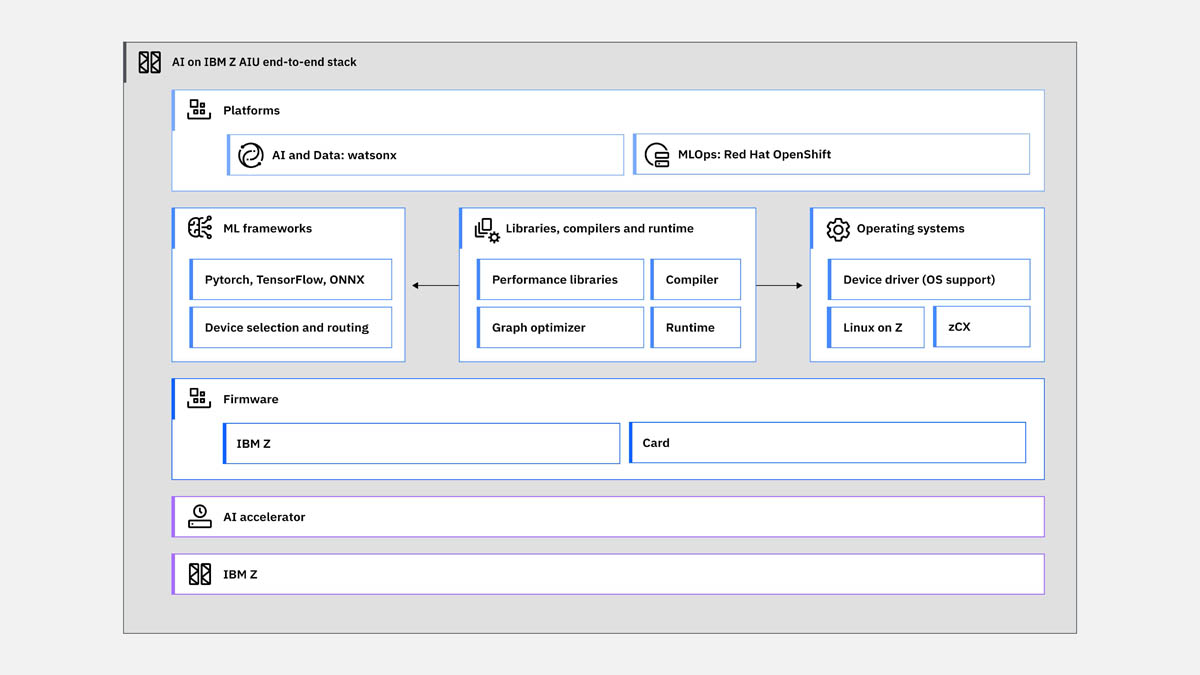Click the IBM Z icon in bottom bar
Screen dimensions: 1200x675
[200, 574]
